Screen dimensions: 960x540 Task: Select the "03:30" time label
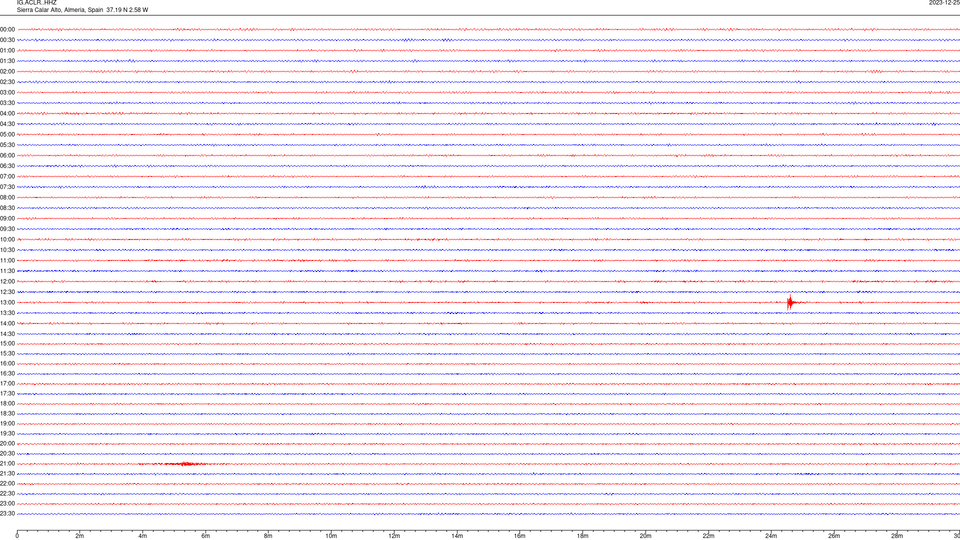coord(7,103)
